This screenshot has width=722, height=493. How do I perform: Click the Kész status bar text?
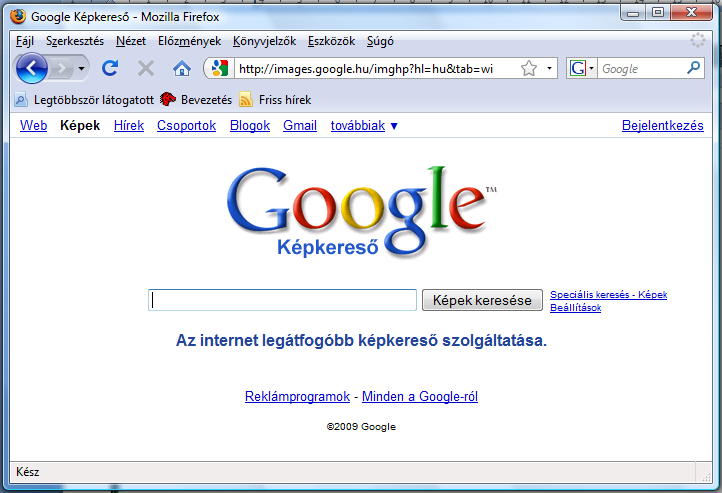(28, 472)
